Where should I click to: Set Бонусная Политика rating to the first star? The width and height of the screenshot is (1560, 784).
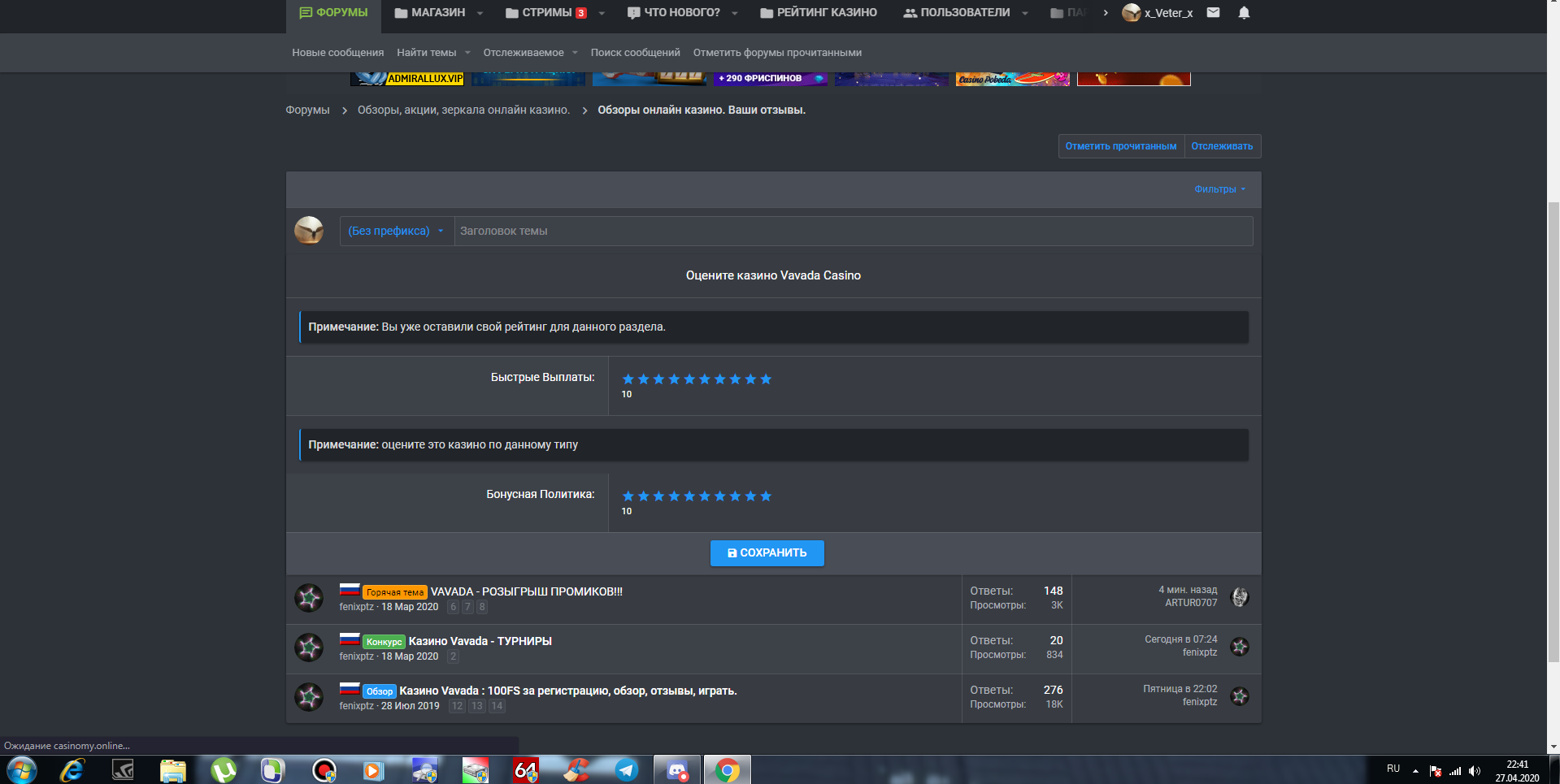[628, 496]
